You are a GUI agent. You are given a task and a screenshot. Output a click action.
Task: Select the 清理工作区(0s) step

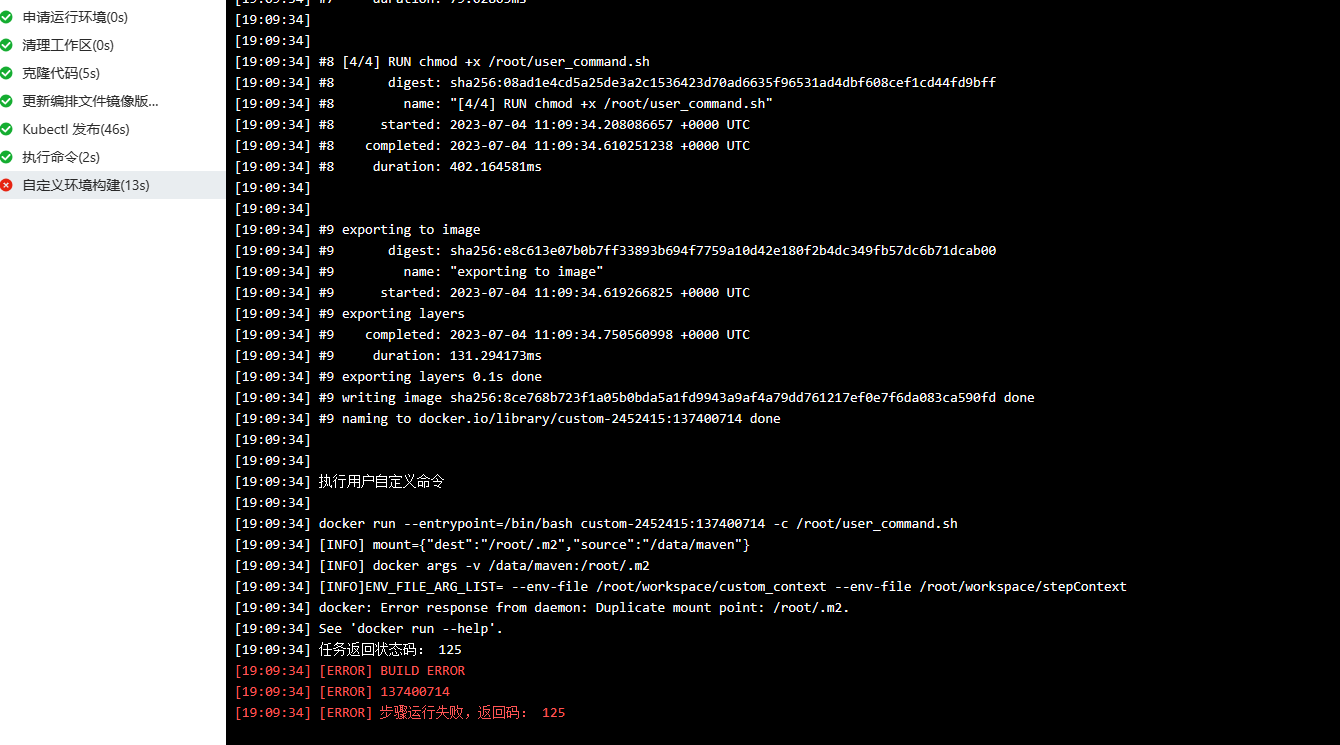113,45
